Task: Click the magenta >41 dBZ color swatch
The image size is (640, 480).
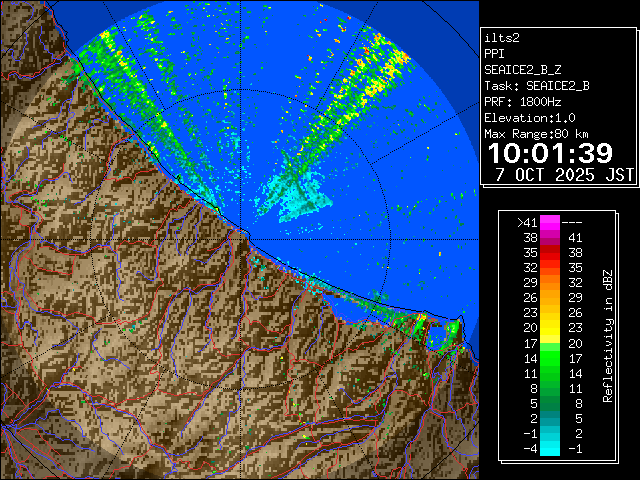Action: (x=552, y=223)
